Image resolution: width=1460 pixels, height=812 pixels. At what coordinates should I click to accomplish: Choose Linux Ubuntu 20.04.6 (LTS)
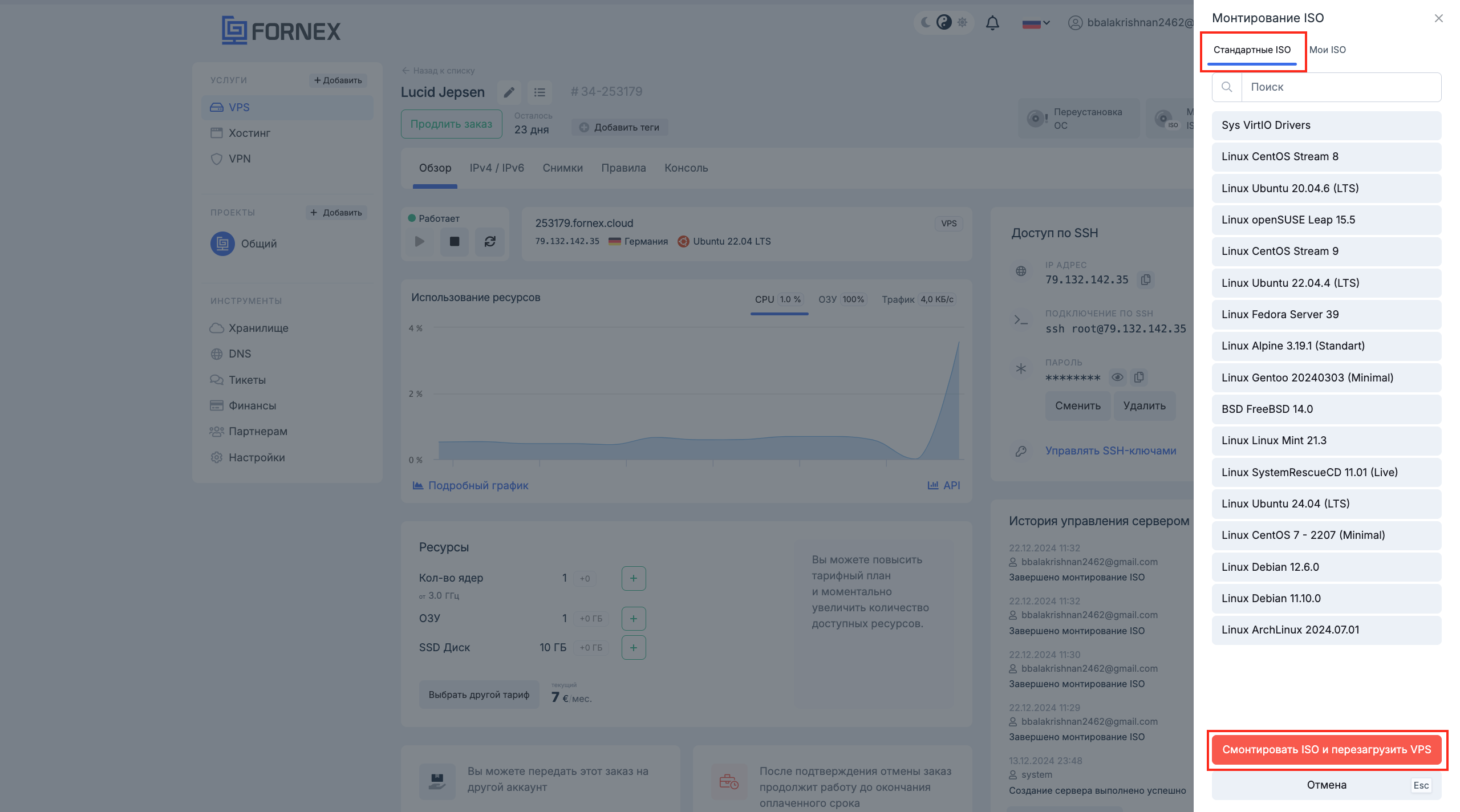coord(1326,188)
